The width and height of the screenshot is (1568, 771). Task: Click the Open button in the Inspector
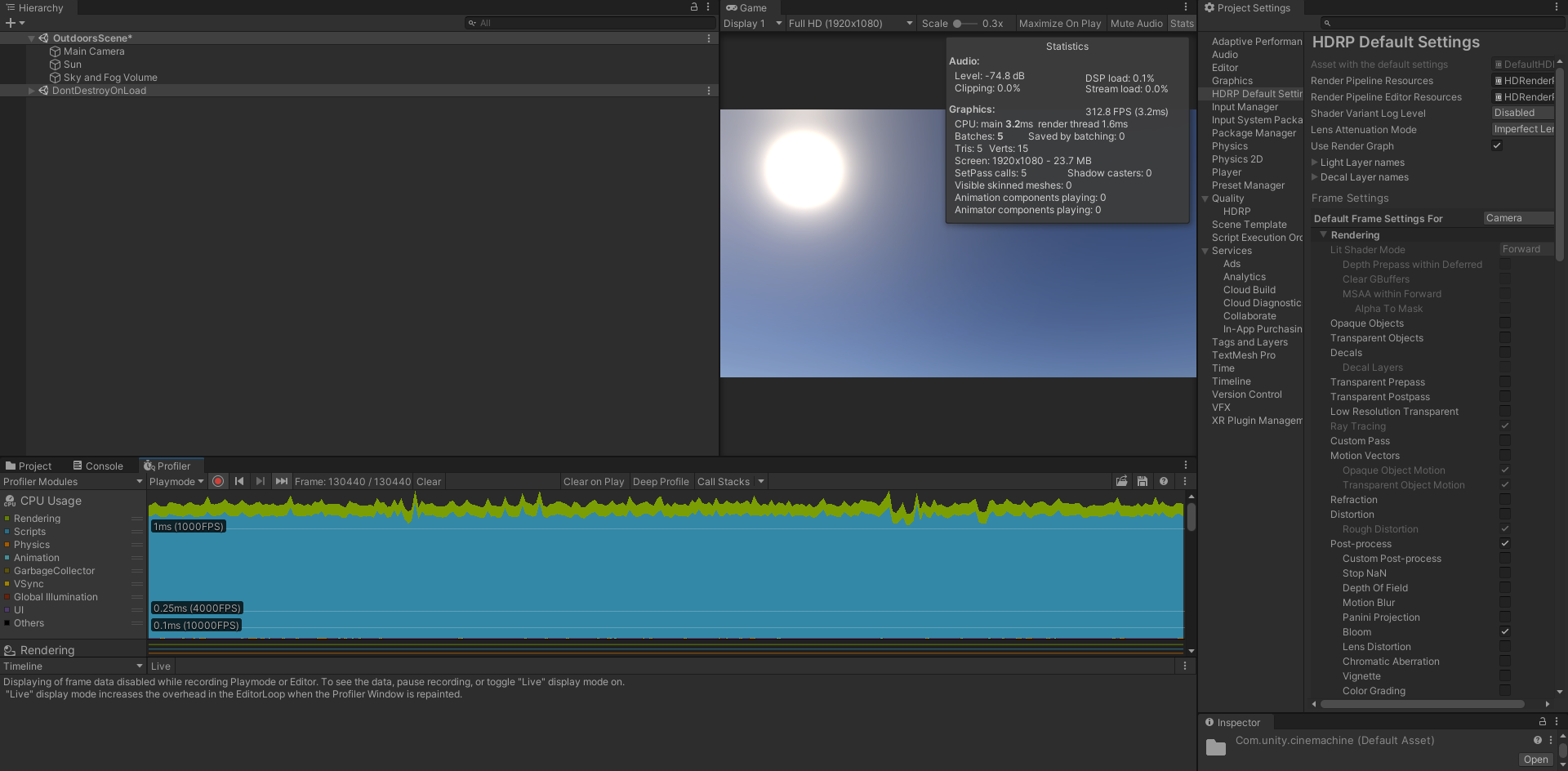[1535, 759]
